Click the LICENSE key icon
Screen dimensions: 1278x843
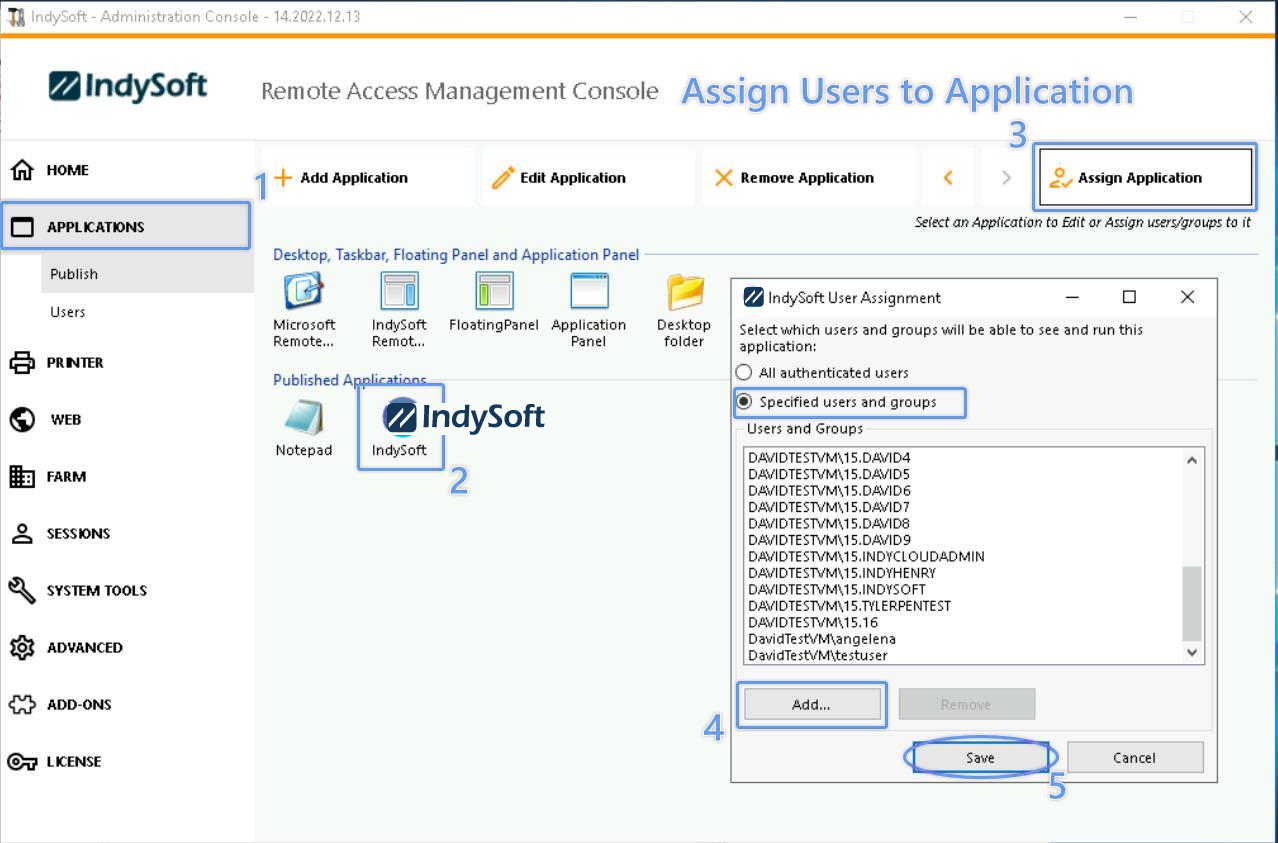(x=22, y=761)
